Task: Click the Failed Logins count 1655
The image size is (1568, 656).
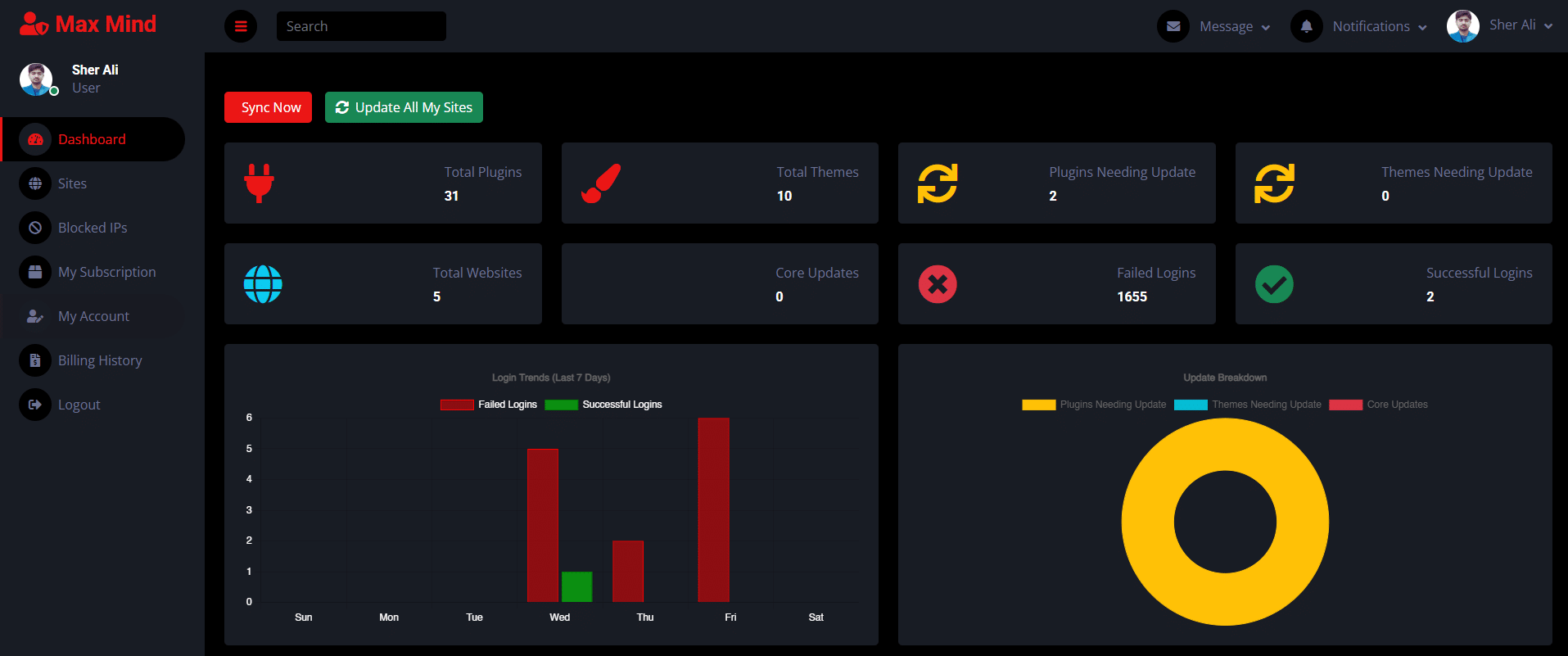Action: pyautogui.click(x=1132, y=296)
